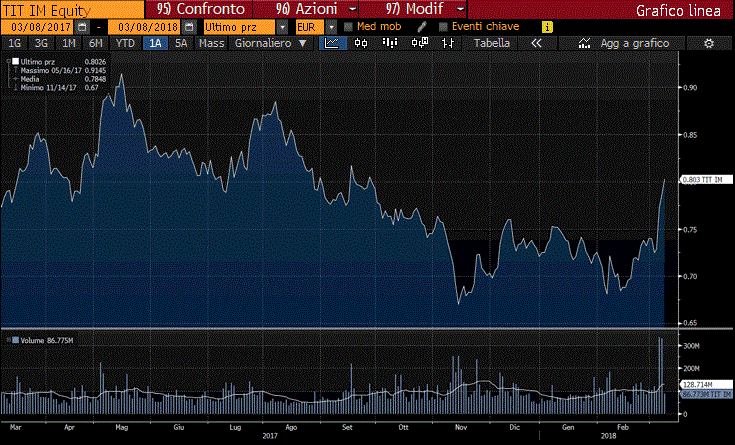Select the Mass time range tab
This screenshot has height=445, width=735.
211,43
